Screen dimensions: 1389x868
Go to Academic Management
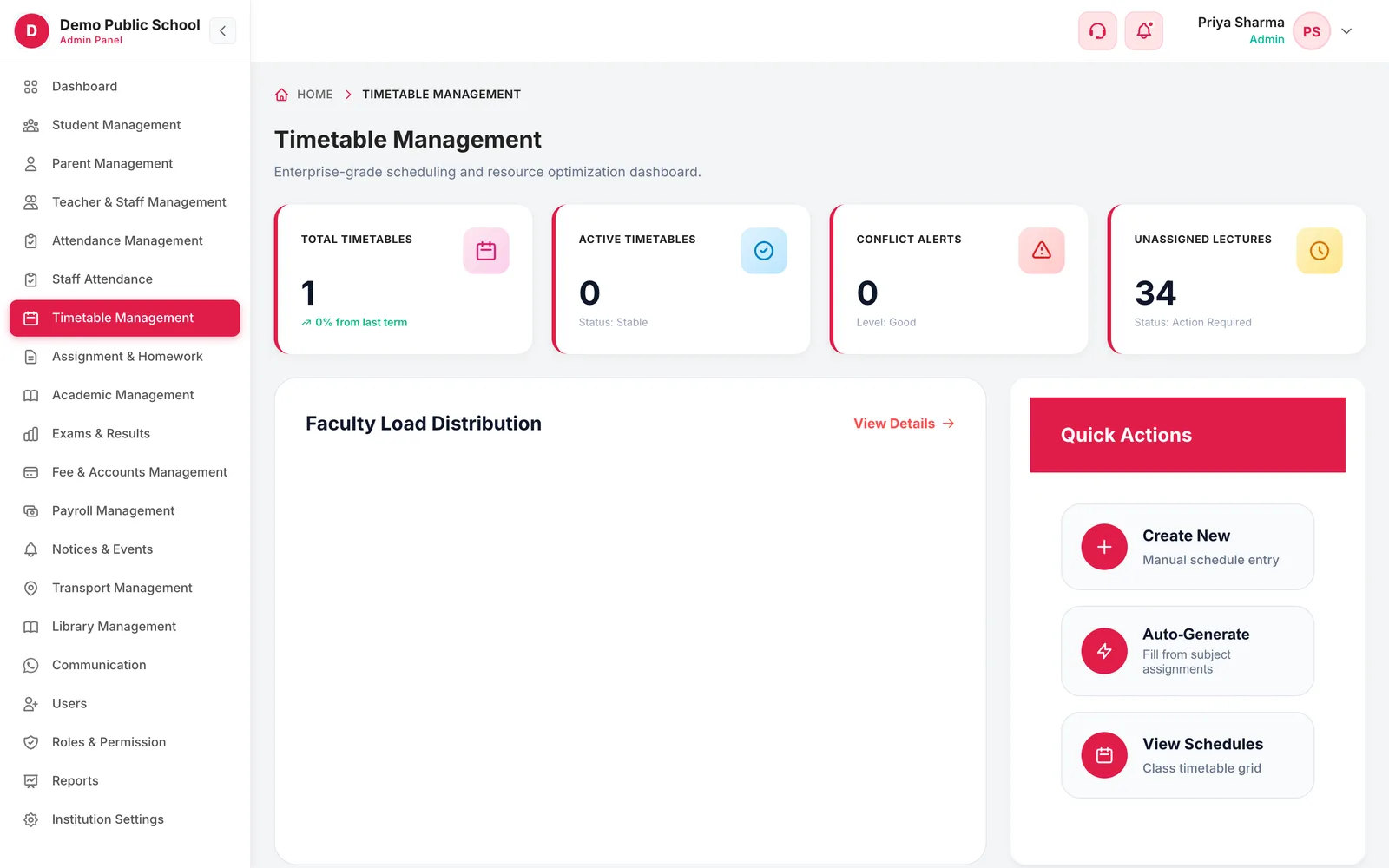click(125, 395)
